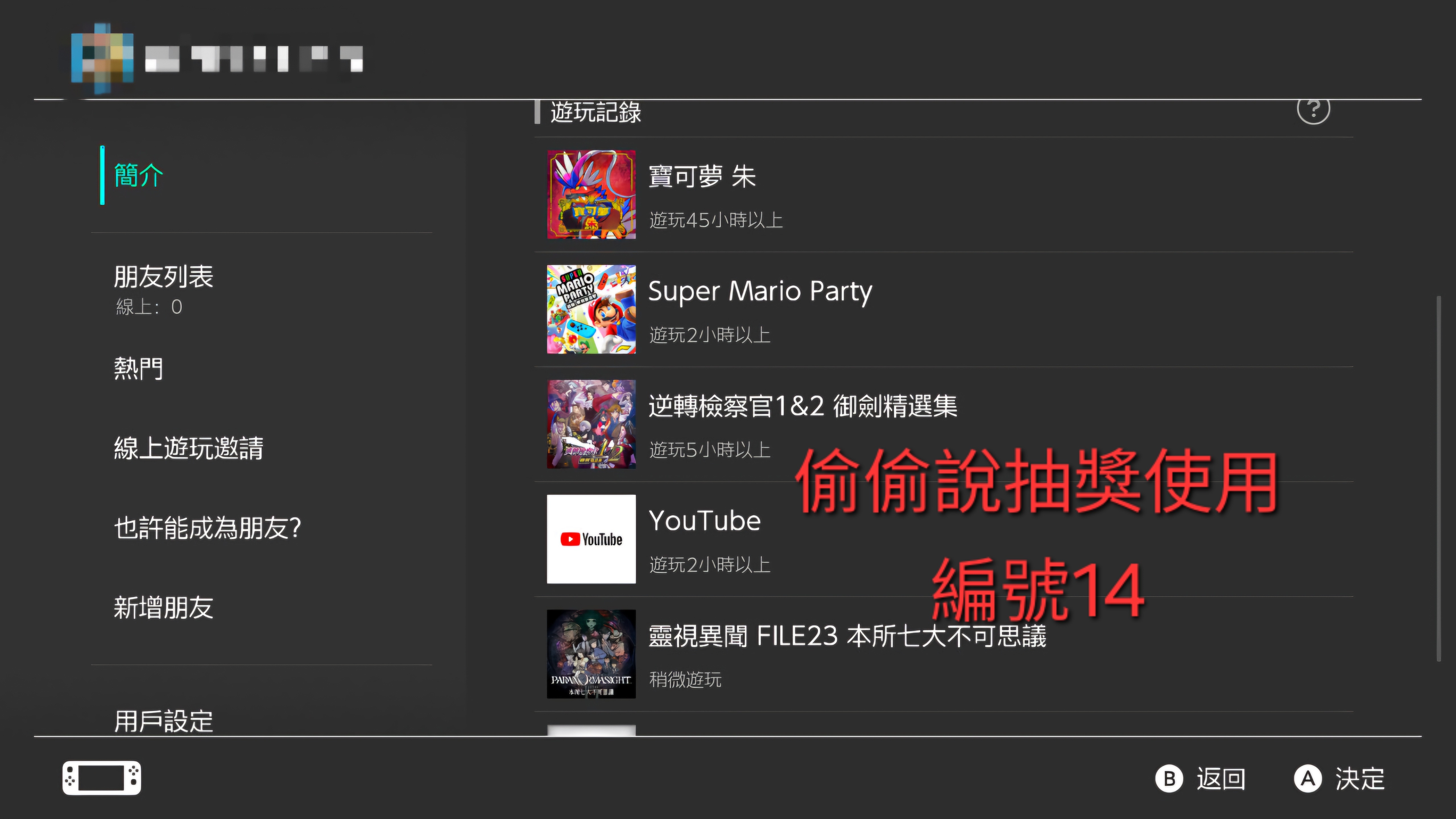Image resolution: width=1456 pixels, height=819 pixels.
Task: Click the play record list scrollbar
Action: pos(1438,478)
